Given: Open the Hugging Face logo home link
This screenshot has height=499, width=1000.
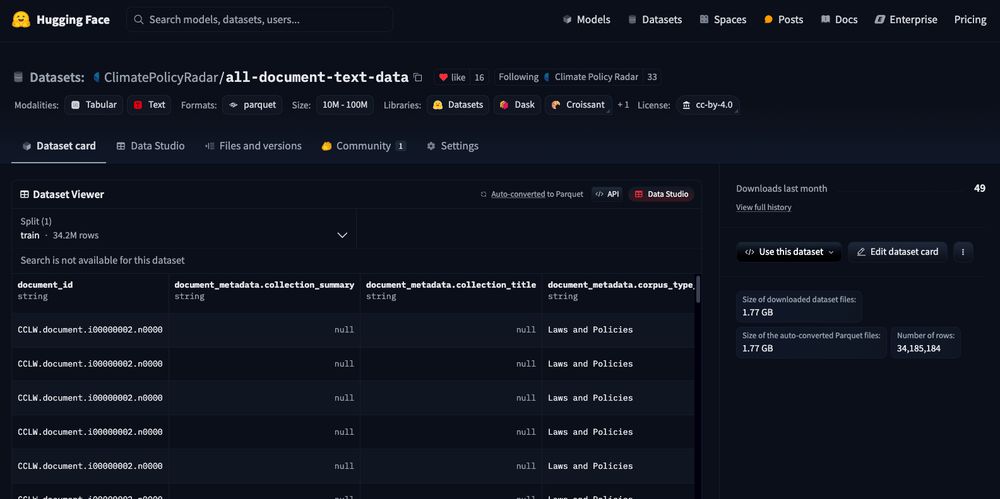Looking at the screenshot, I should click(x=61, y=20).
